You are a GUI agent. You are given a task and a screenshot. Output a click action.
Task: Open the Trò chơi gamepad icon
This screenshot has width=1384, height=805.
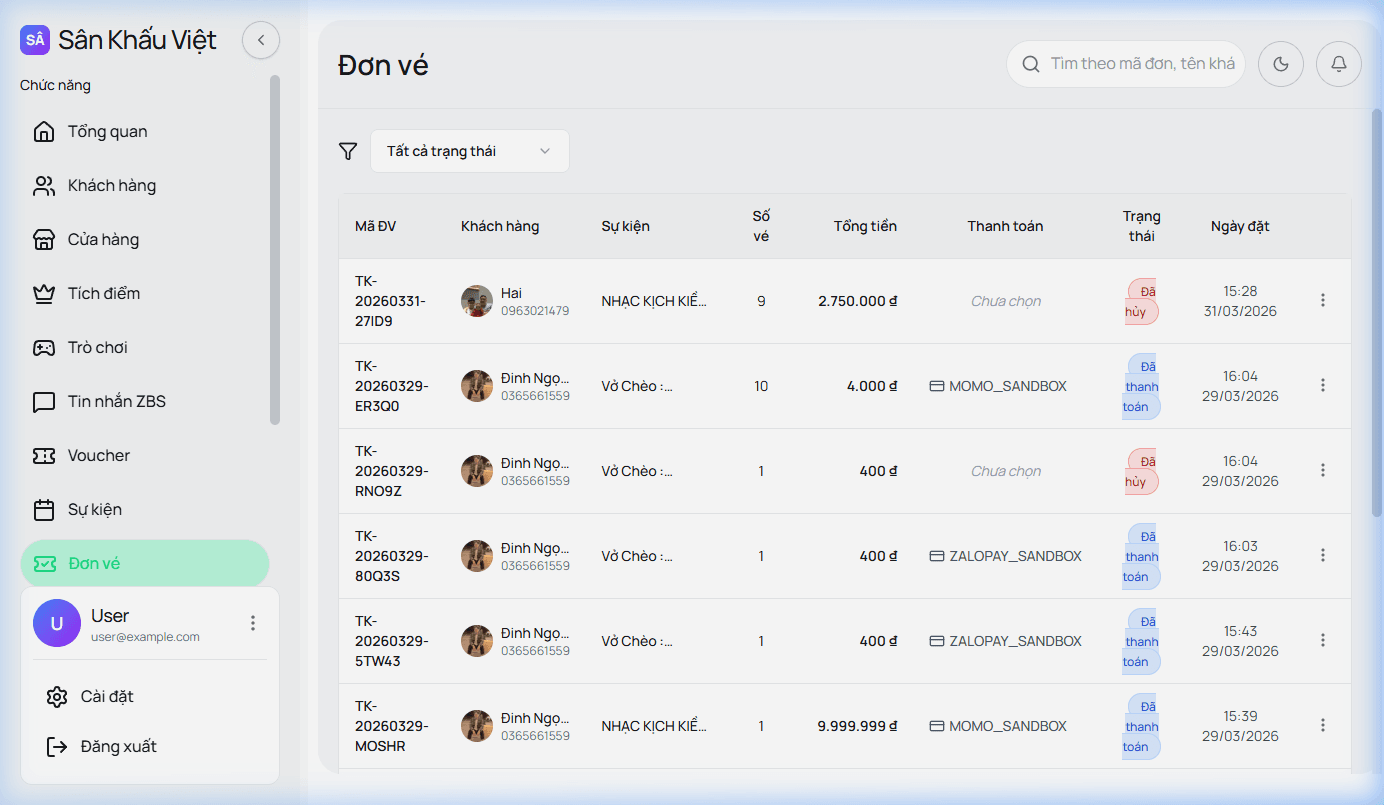(x=44, y=348)
